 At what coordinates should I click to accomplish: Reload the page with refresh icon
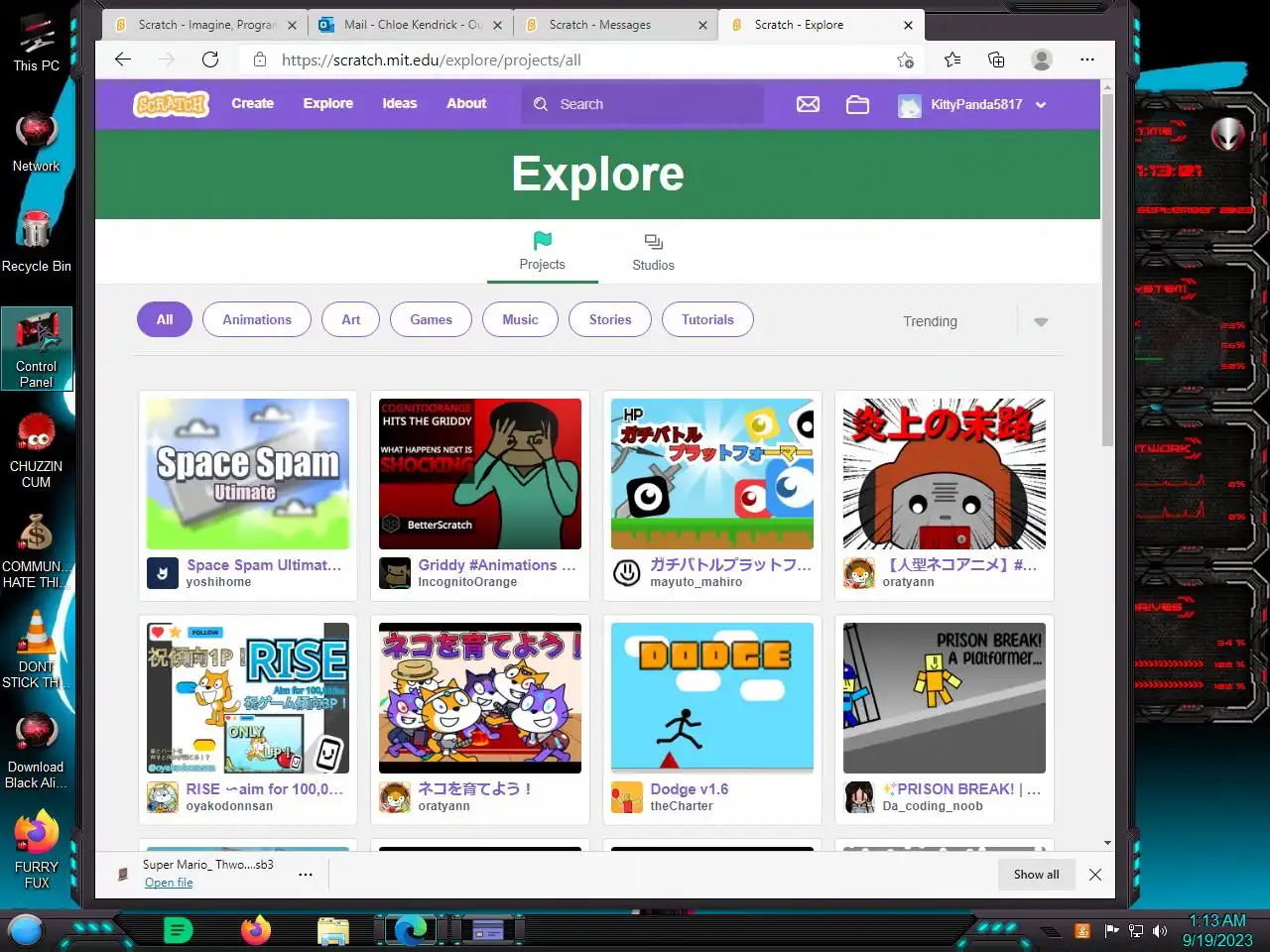tap(210, 59)
